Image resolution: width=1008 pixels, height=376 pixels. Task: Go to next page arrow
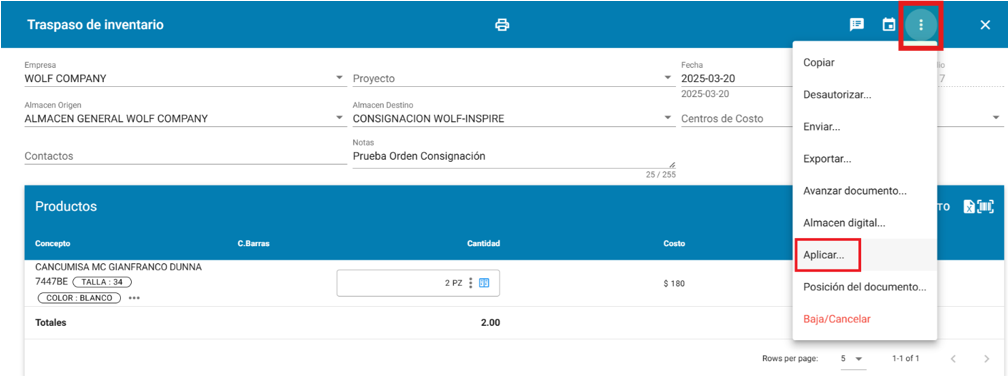tap(987, 358)
